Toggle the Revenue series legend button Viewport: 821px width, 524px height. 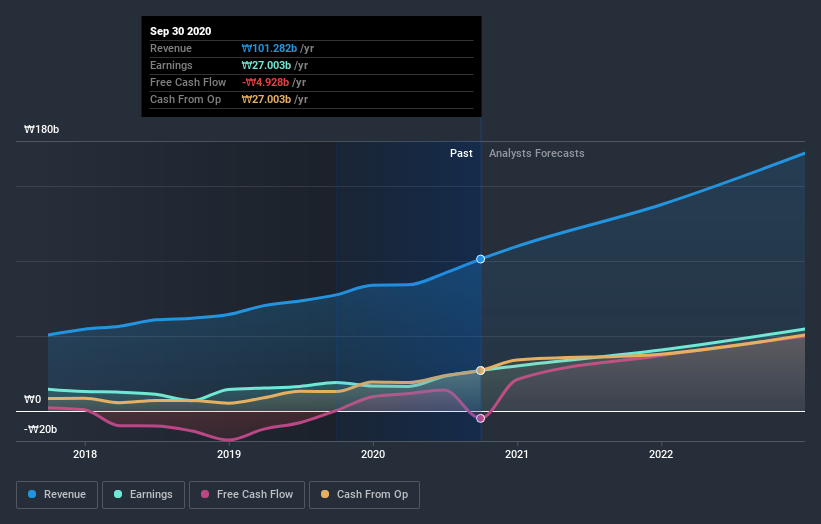click(57, 495)
